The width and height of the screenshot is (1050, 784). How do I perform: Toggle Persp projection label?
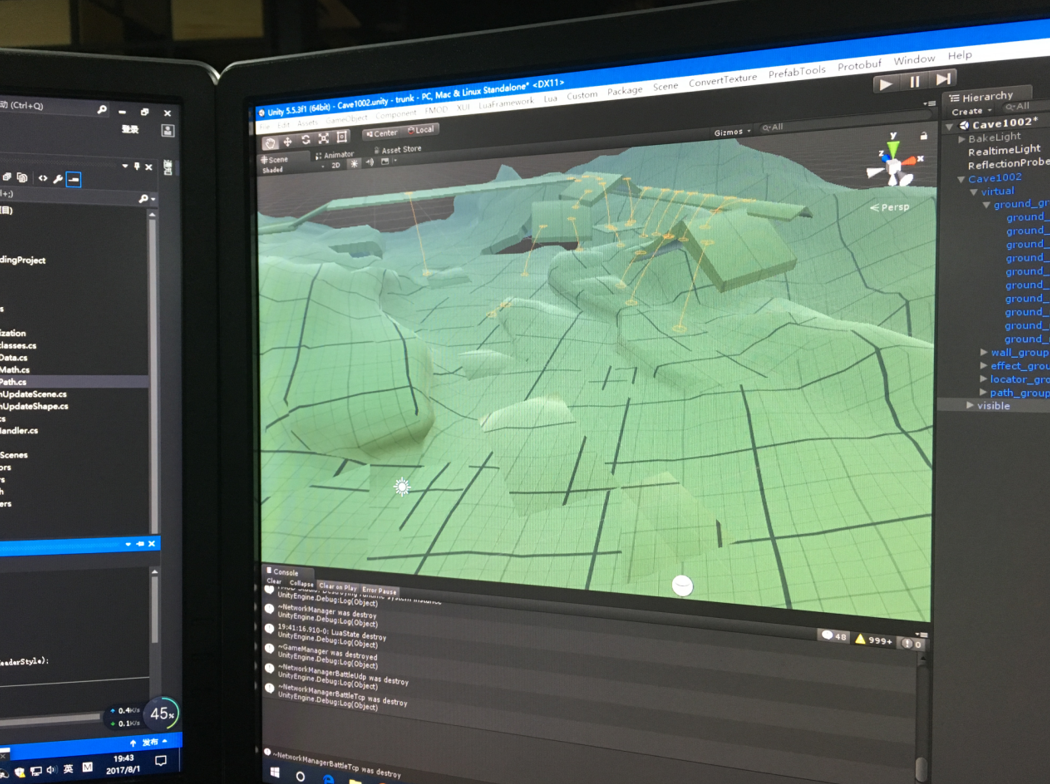pyautogui.click(x=889, y=208)
